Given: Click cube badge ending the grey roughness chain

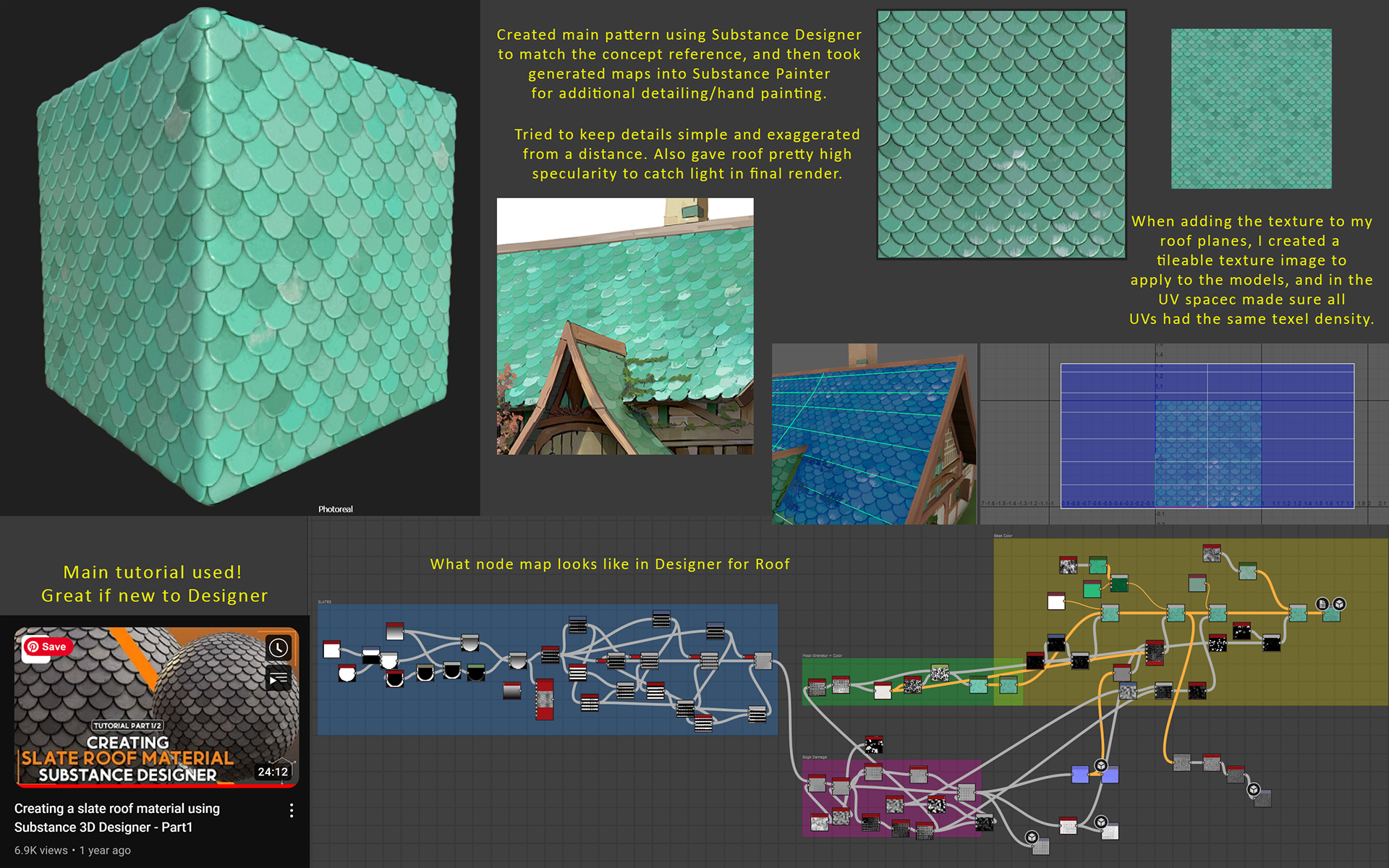Looking at the screenshot, I should pyautogui.click(x=1254, y=790).
